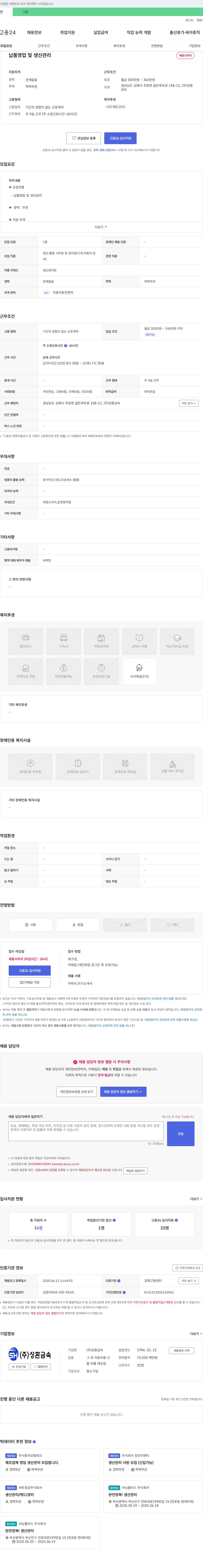Click the 고용24 입사지원 button under 접수 마감일

pyautogui.click(x=29, y=970)
